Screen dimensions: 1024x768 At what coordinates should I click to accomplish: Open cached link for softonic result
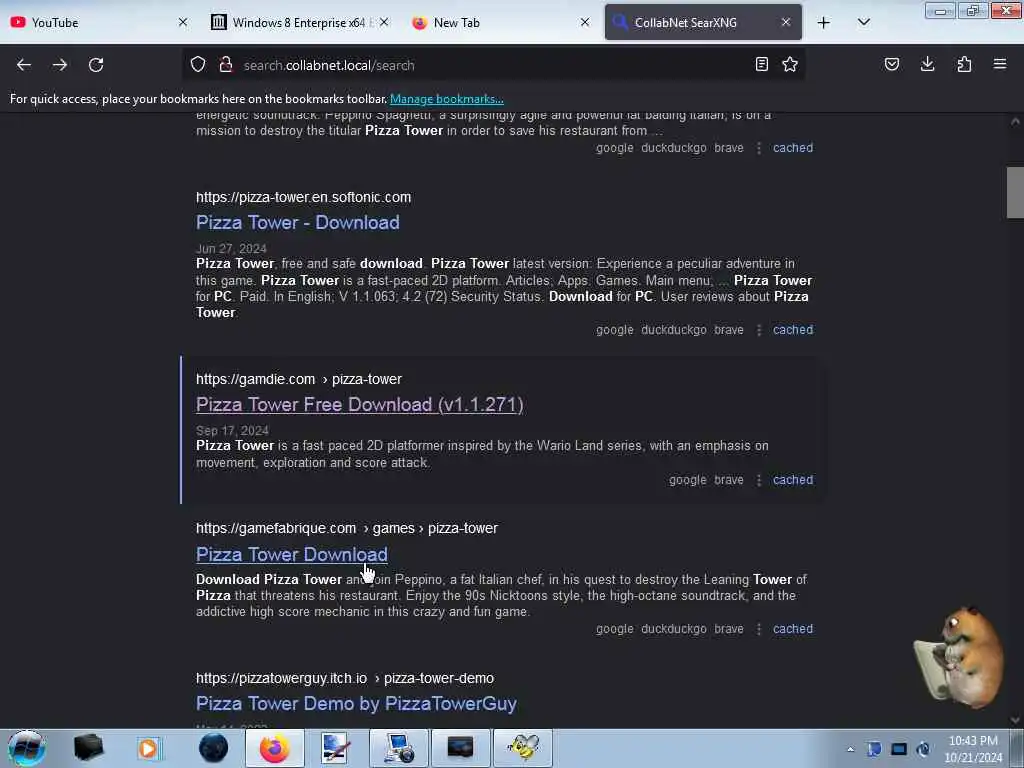(x=793, y=330)
